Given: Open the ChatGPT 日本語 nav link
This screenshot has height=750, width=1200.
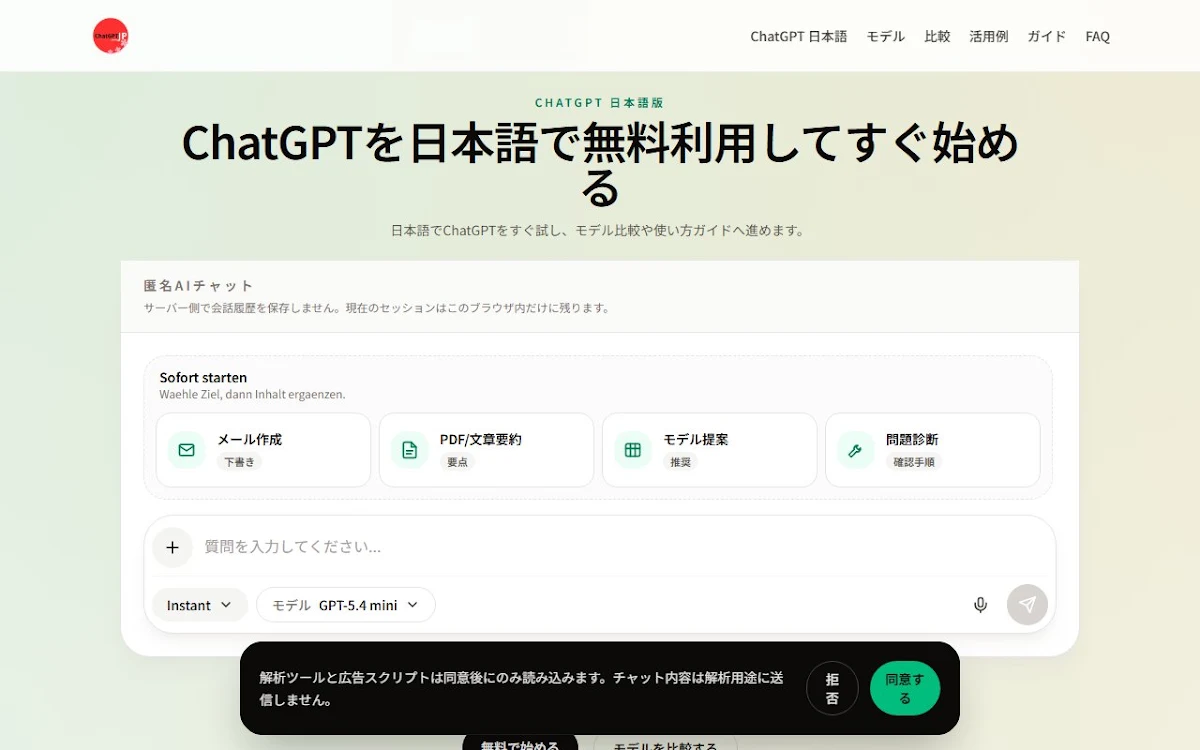Looking at the screenshot, I should point(798,36).
